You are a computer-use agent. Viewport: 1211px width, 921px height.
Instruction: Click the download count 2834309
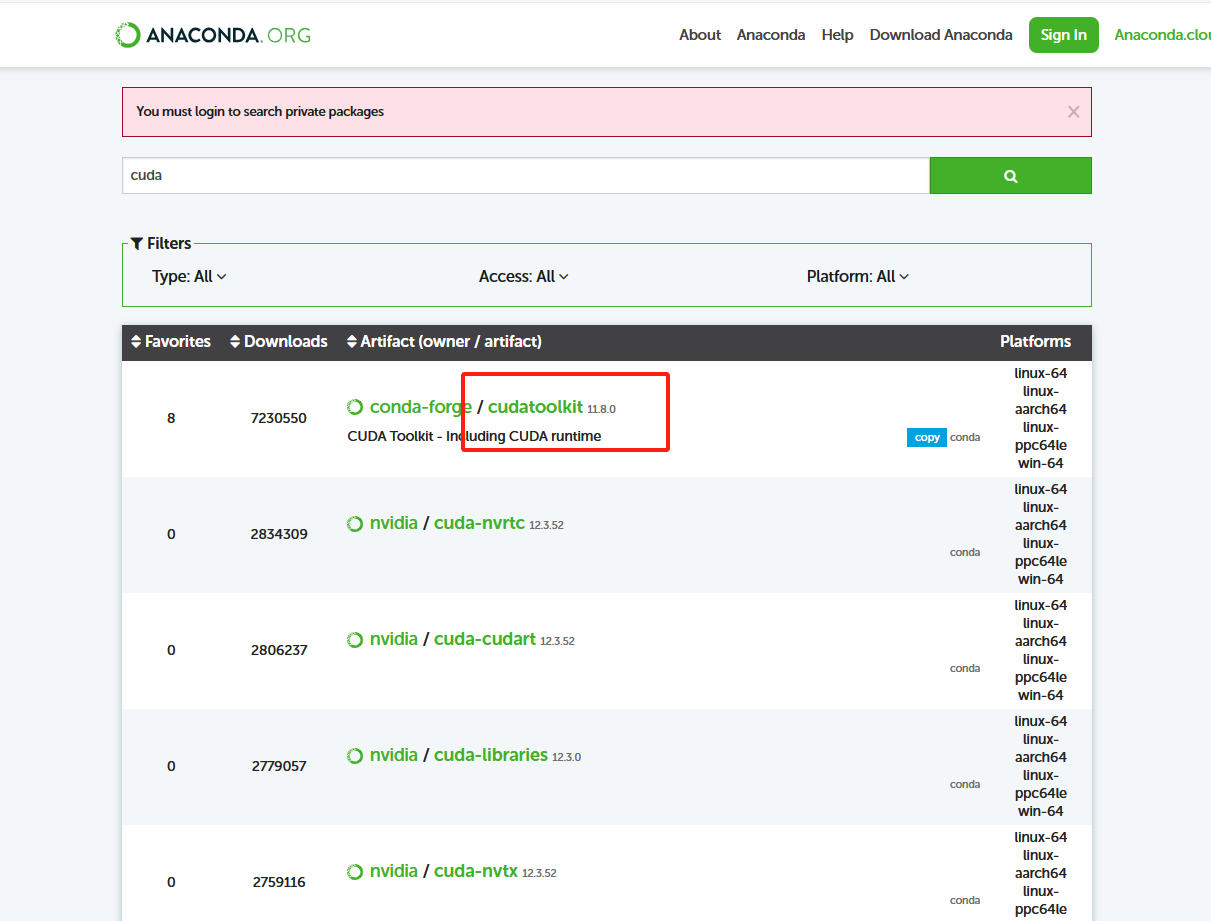pos(279,534)
